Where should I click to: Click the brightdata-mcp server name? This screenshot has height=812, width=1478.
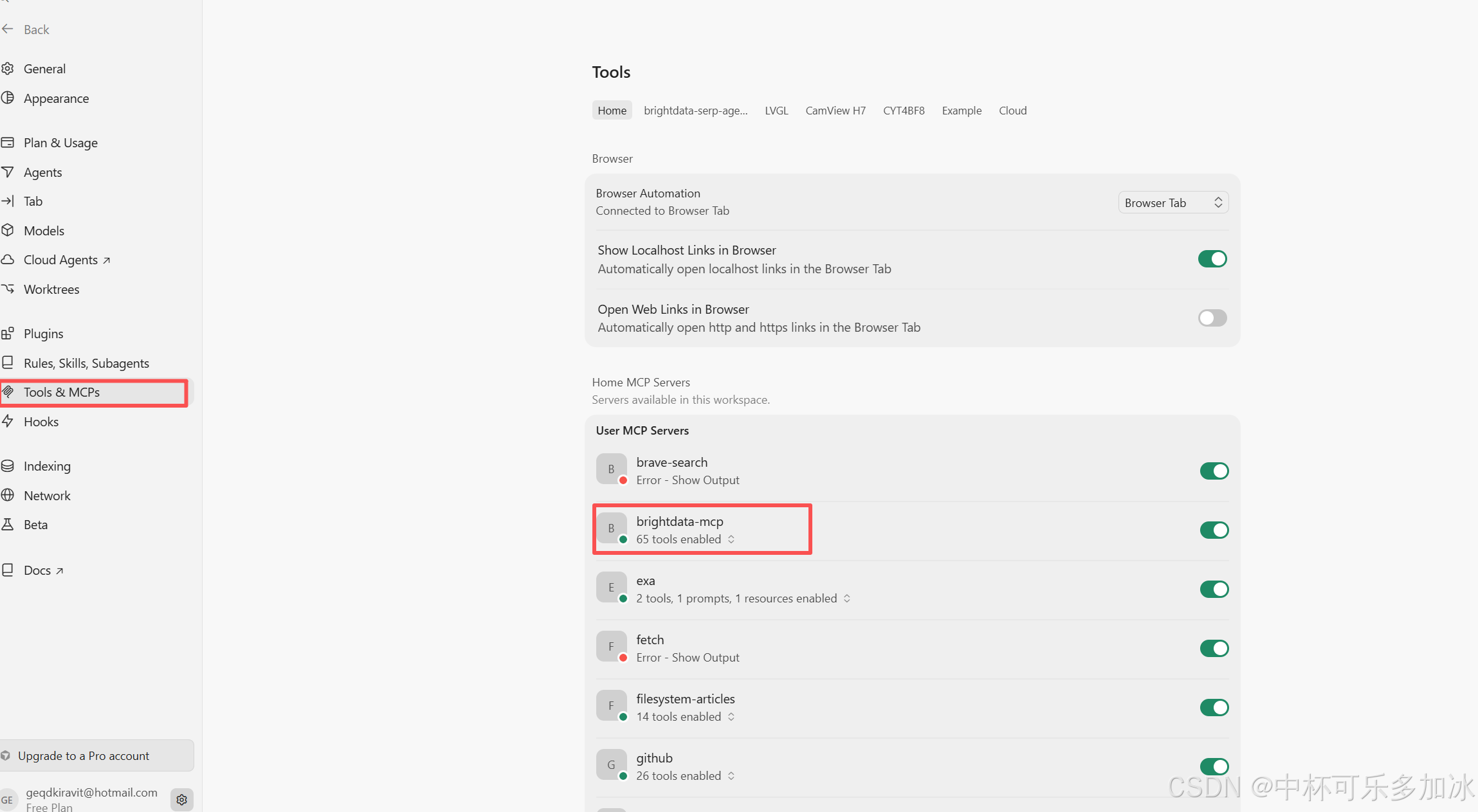(x=680, y=521)
